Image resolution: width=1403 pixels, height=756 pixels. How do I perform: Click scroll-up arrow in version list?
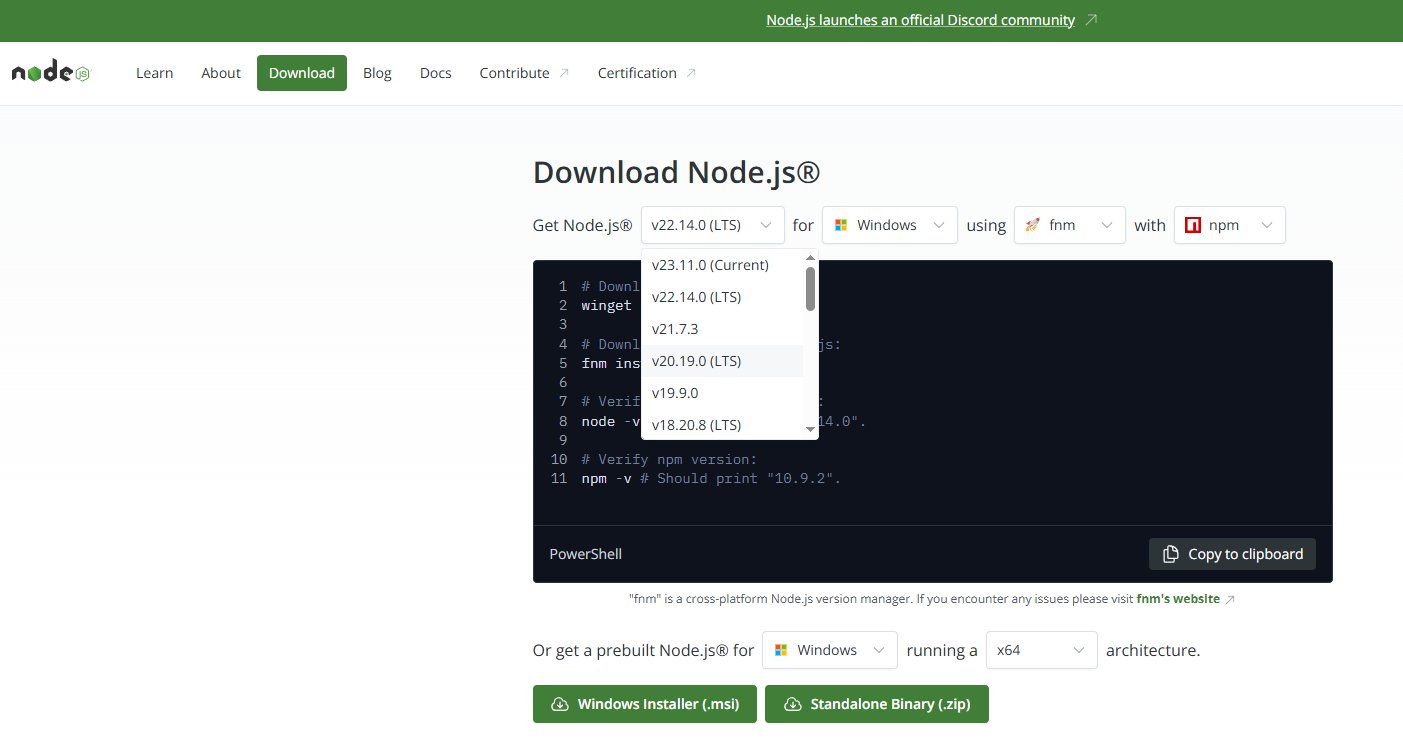click(x=810, y=257)
